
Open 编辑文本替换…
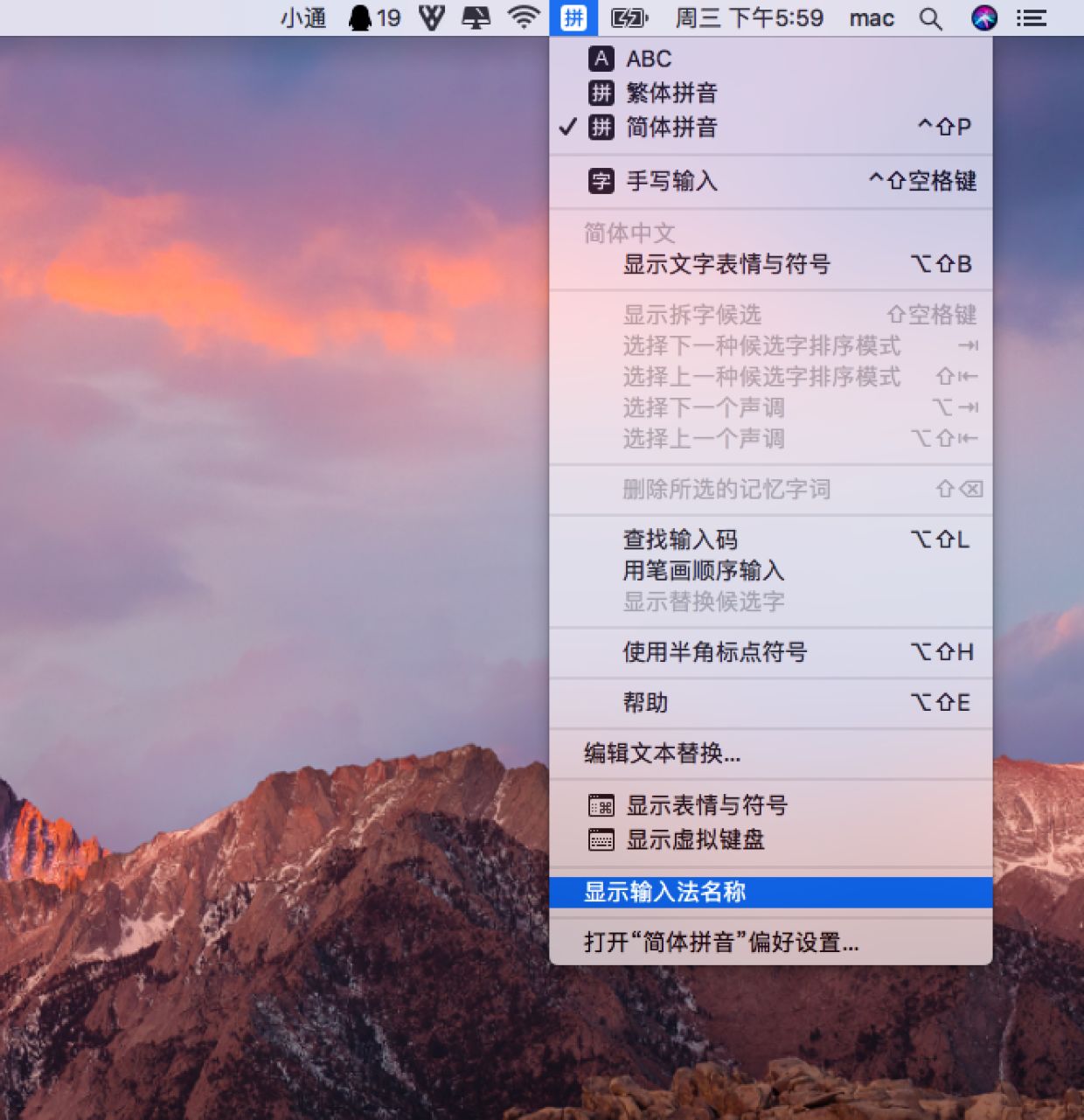771,753
